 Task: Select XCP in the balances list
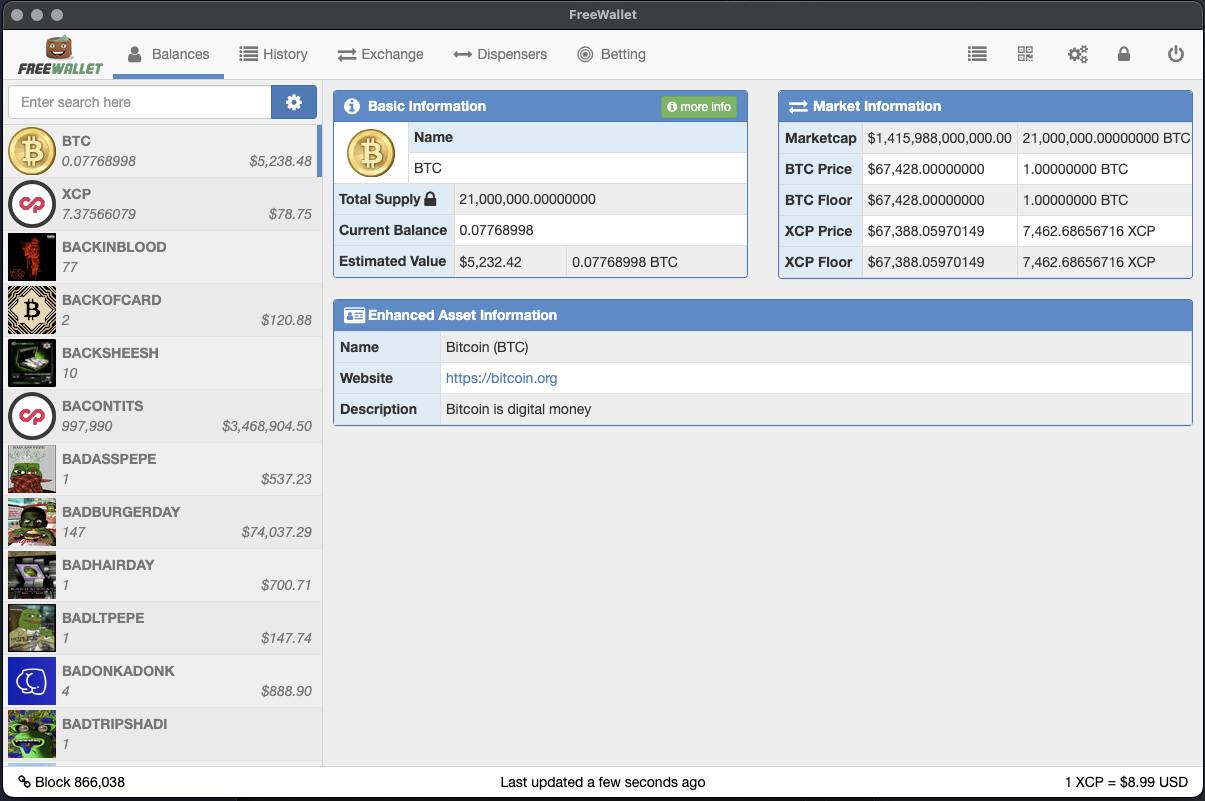(160, 204)
